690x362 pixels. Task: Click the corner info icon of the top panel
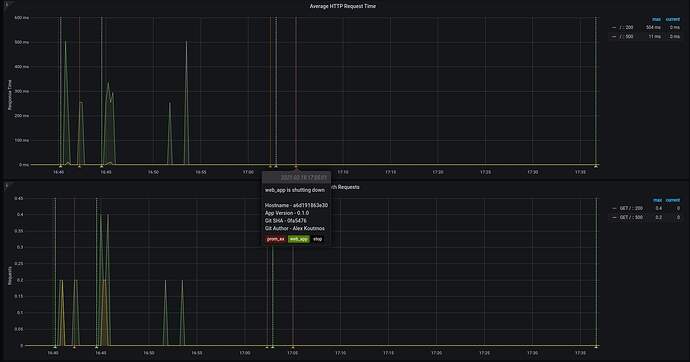click(7, 5)
